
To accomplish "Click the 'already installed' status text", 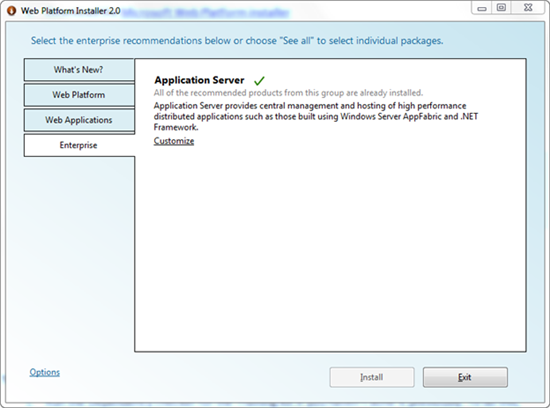I will (288, 93).
